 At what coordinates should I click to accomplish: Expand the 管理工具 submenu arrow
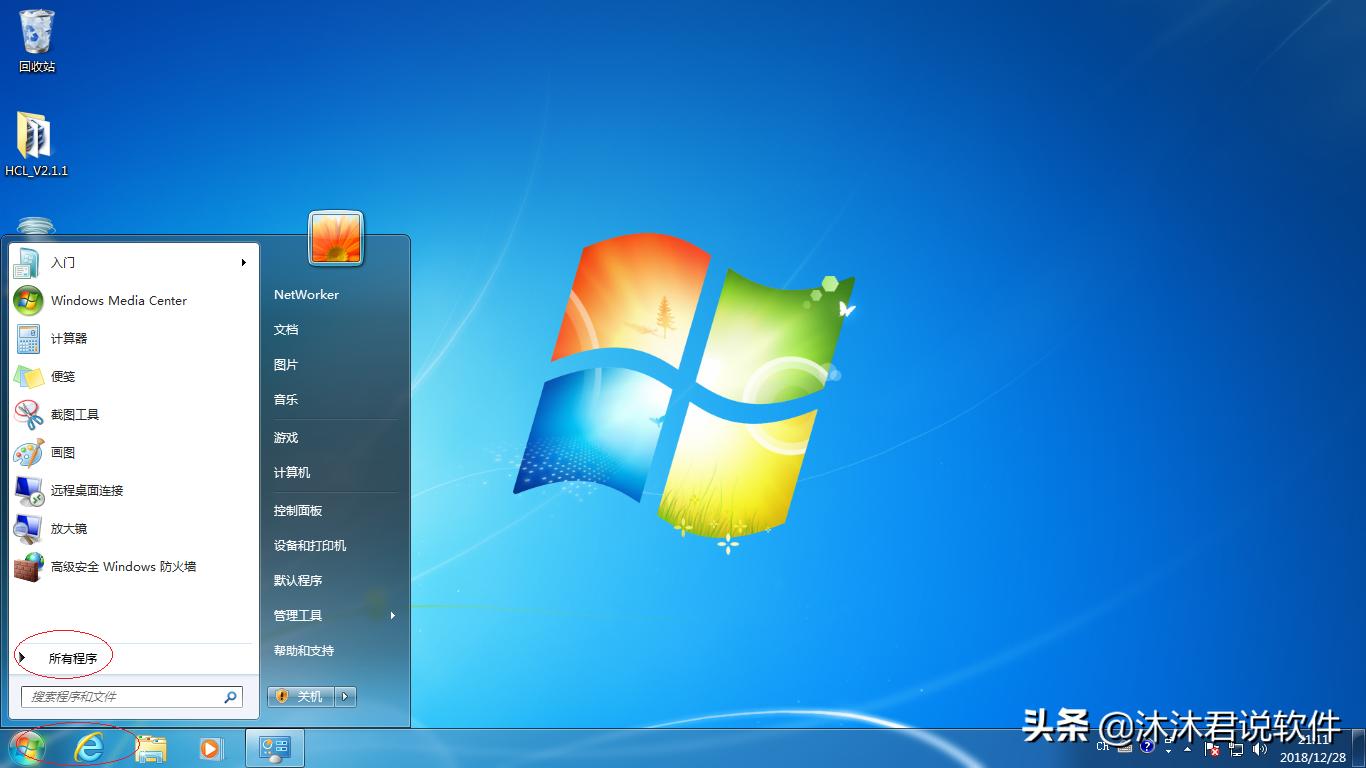point(392,616)
